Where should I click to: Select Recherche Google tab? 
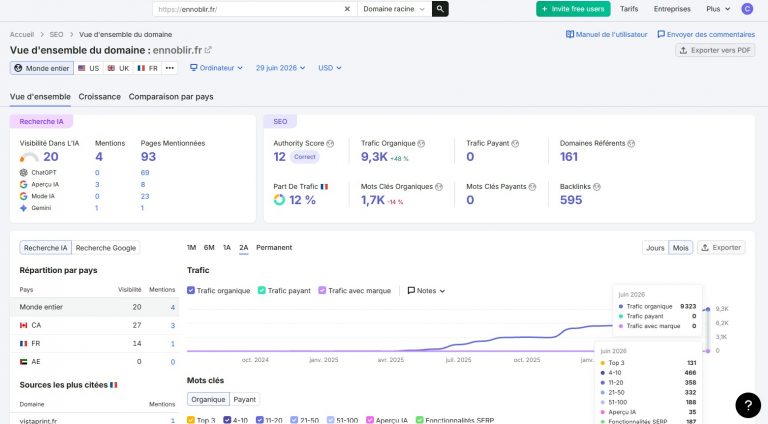106,248
